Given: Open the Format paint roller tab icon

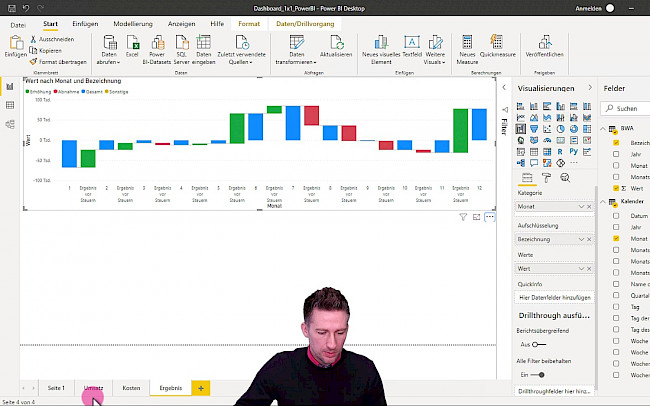Looking at the screenshot, I should click(x=546, y=178).
